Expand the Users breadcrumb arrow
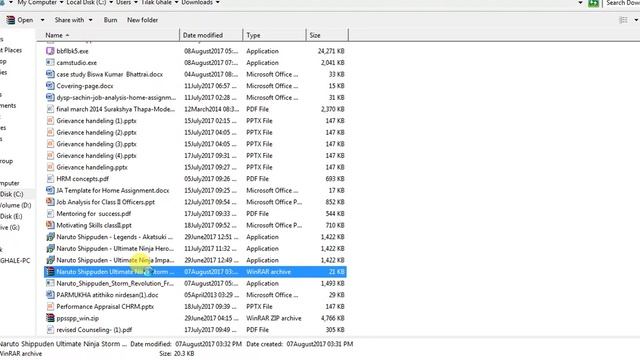 (136, 2)
